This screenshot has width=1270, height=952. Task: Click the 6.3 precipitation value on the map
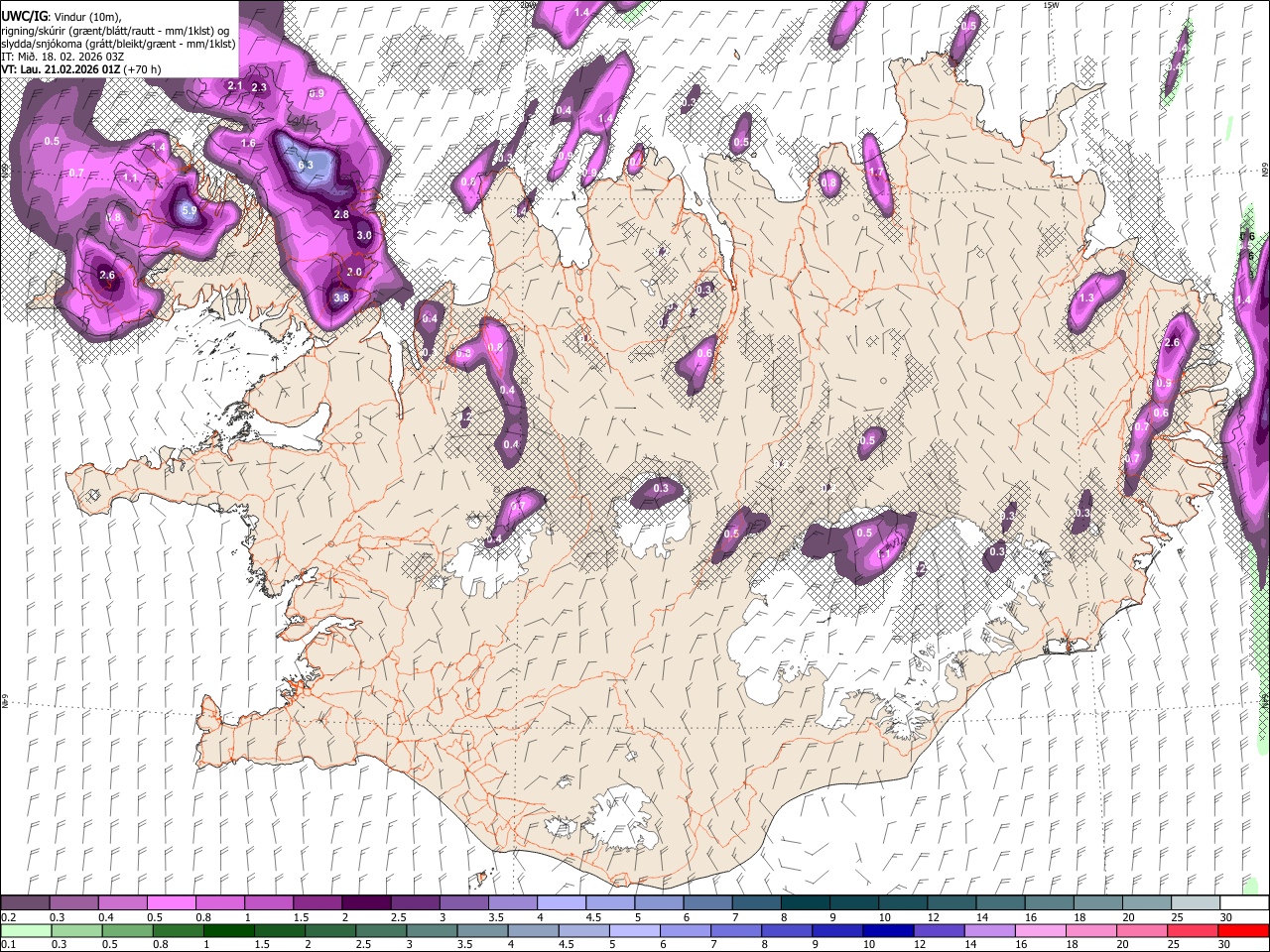(x=306, y=165)
